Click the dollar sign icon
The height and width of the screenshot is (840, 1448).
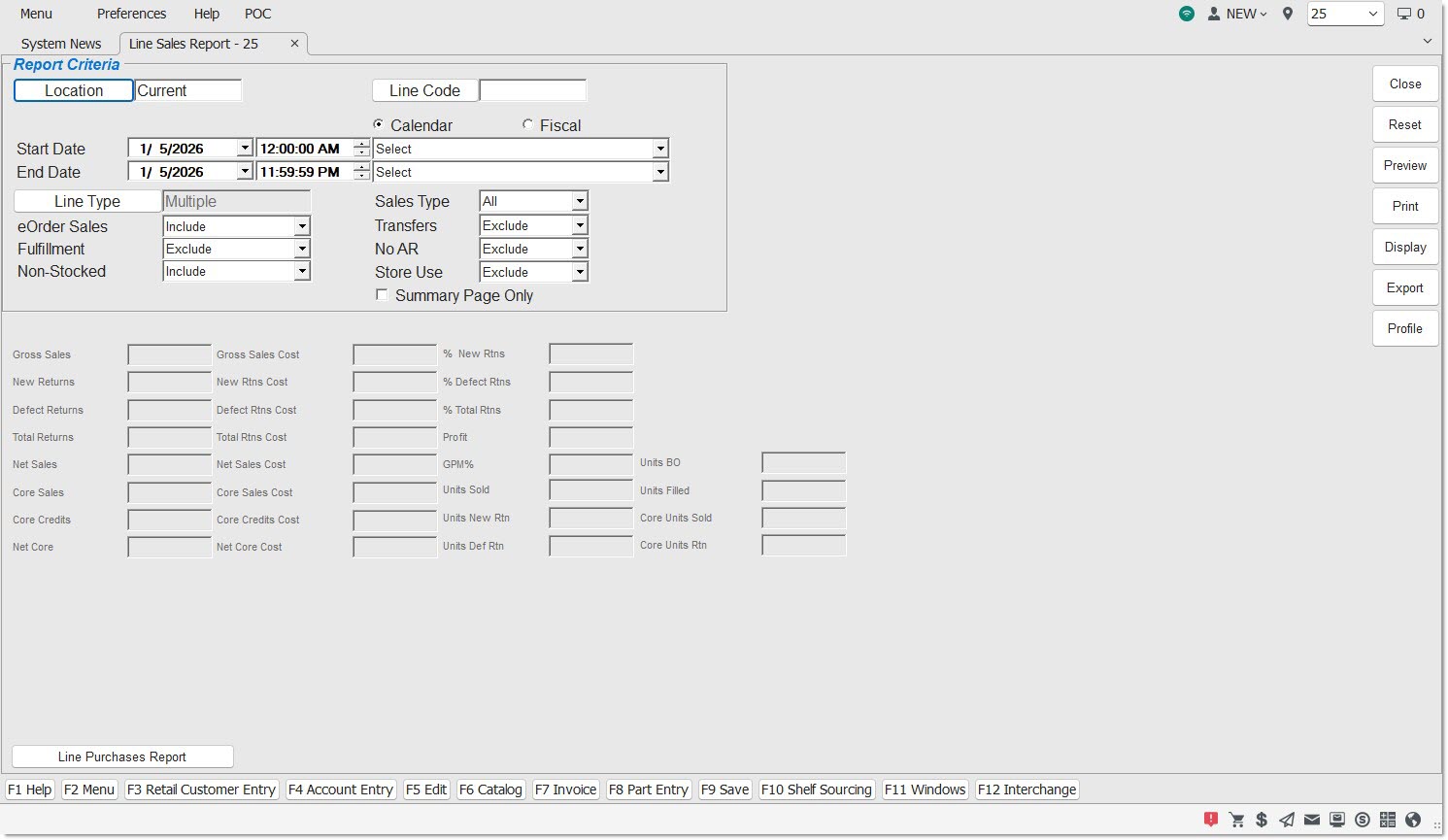[1262, 820]
